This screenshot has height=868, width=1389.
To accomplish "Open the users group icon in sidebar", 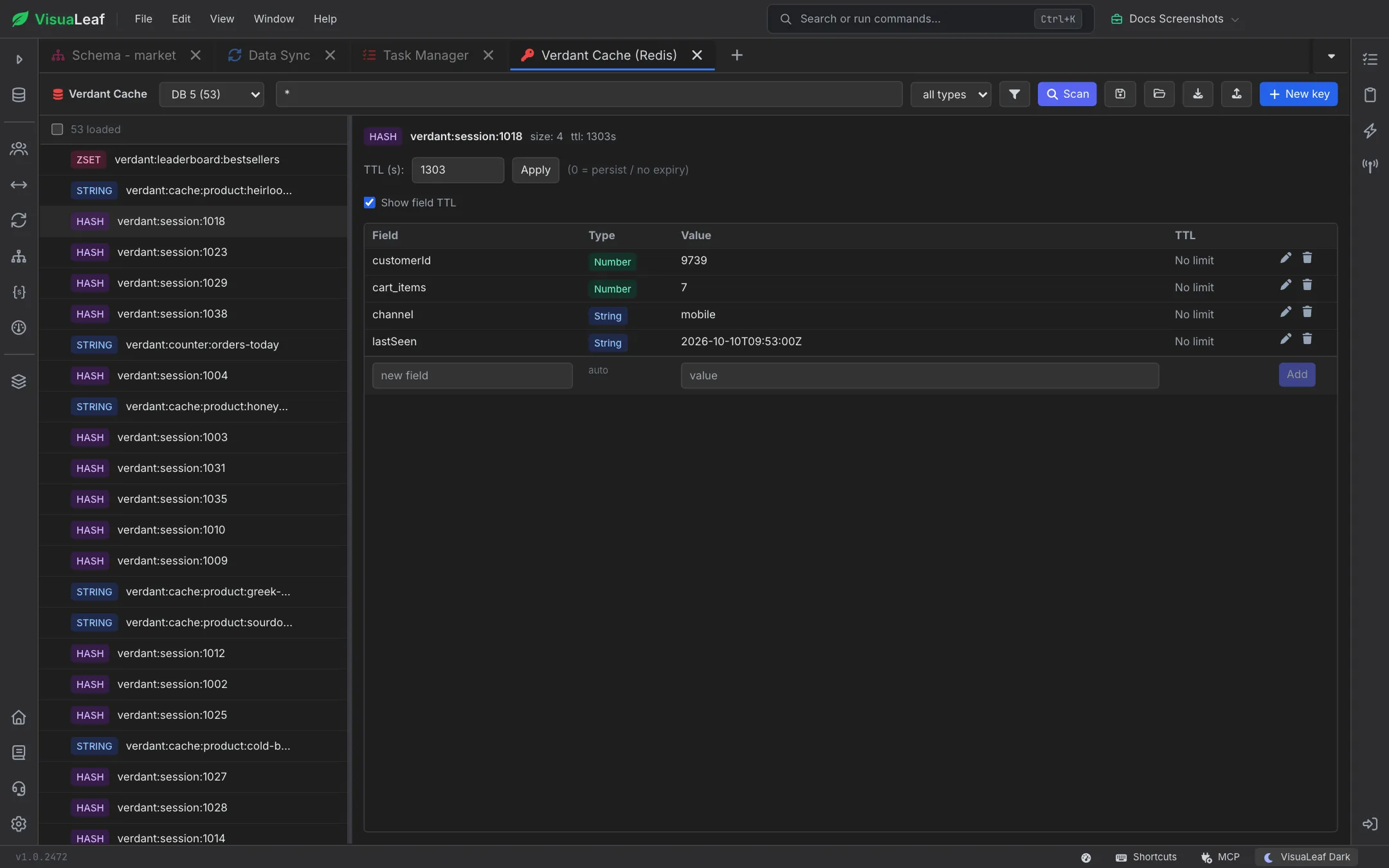I will [19, 149].
